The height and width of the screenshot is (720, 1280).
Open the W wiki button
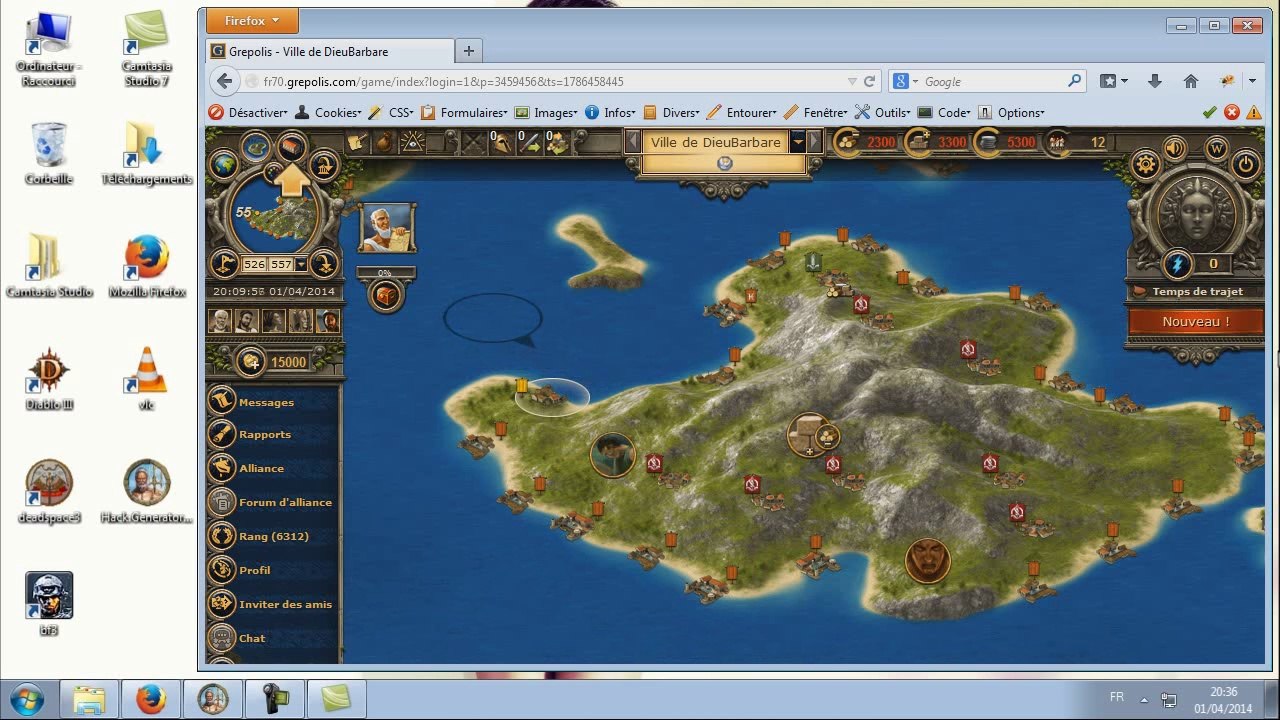pyautogui.click(x=1217, y=148)
